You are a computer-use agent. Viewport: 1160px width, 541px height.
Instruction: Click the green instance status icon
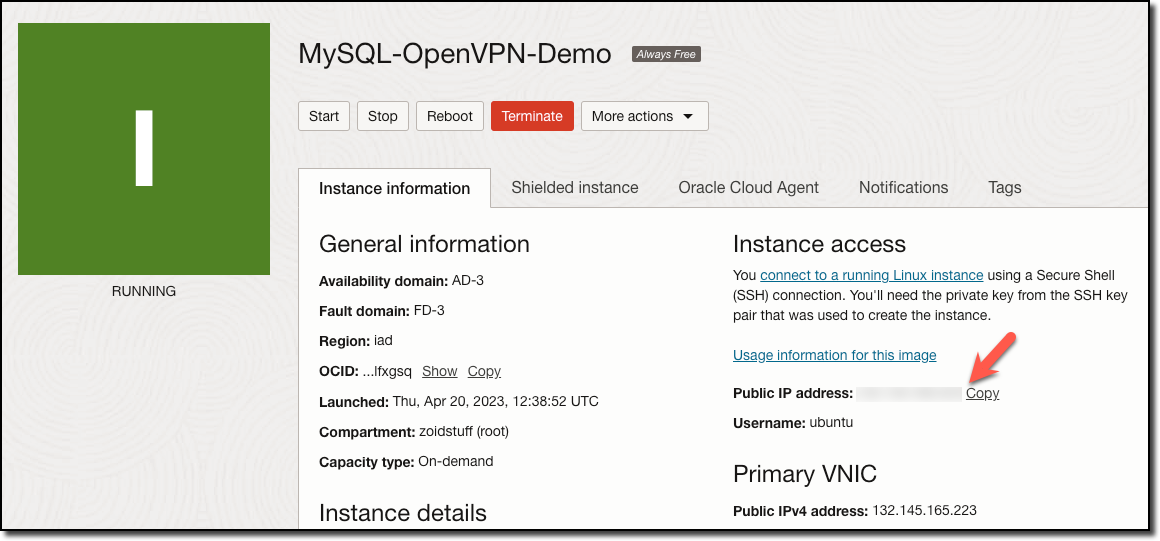(x=144, y=149)
